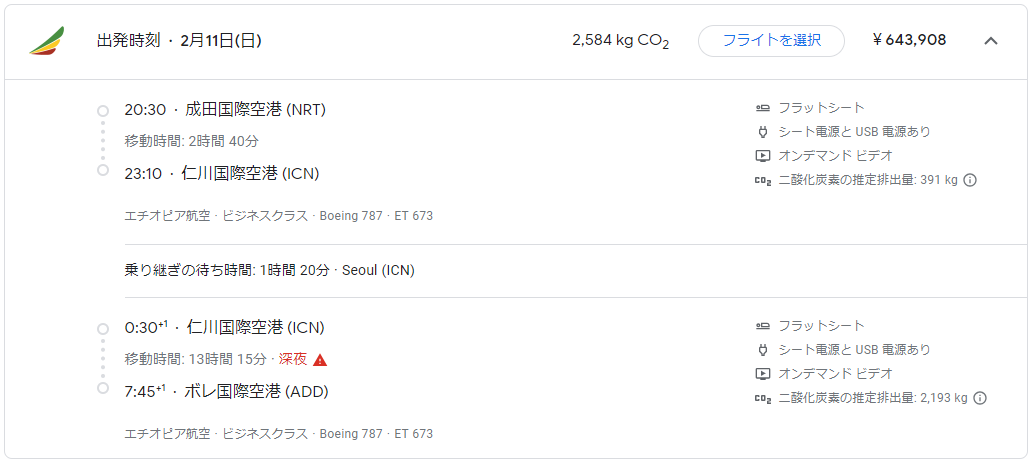Click the departure date 2月11日(日) header
1034x463 pixels.
pyautogui.click(x=221, y=41)
